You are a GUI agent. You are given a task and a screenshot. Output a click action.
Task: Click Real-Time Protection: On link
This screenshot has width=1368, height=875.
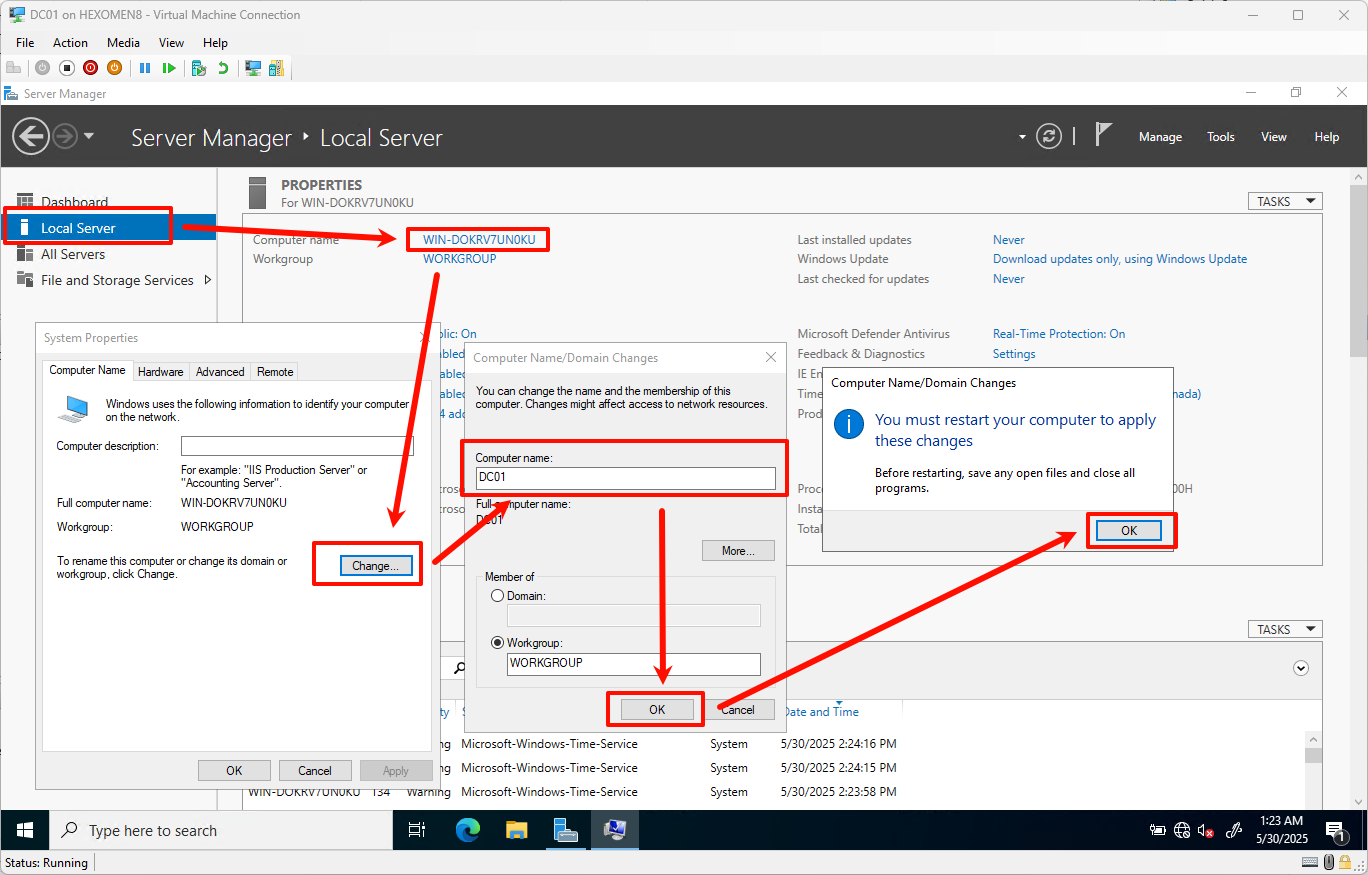click(1059, 334)
